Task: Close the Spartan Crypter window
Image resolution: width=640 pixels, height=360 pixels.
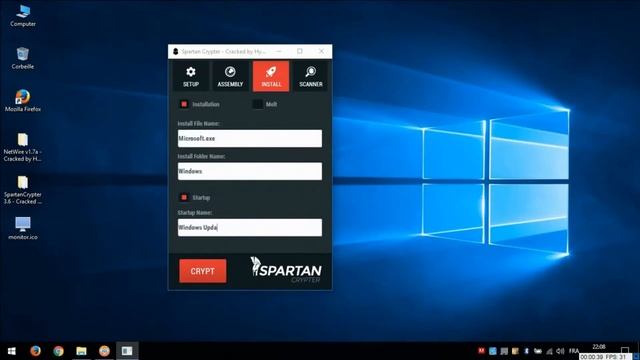Action: point(321,51)
